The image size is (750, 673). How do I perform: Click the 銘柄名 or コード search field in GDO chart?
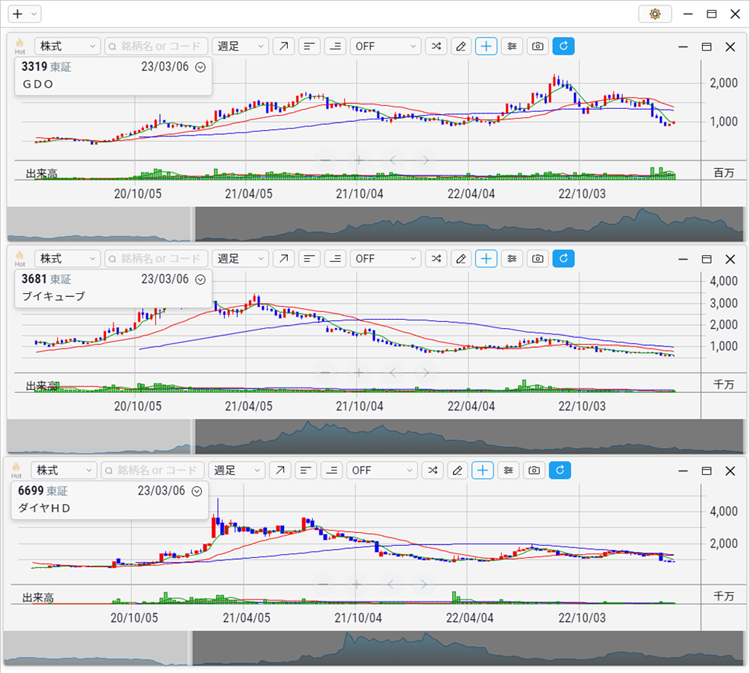[x=155, y=46]
